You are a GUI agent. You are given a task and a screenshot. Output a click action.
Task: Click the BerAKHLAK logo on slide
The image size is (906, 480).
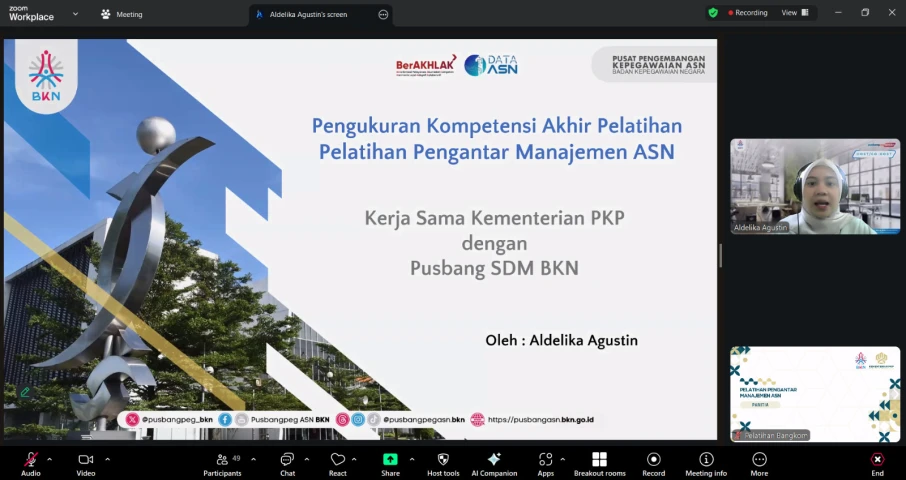(x=426, y=65)
